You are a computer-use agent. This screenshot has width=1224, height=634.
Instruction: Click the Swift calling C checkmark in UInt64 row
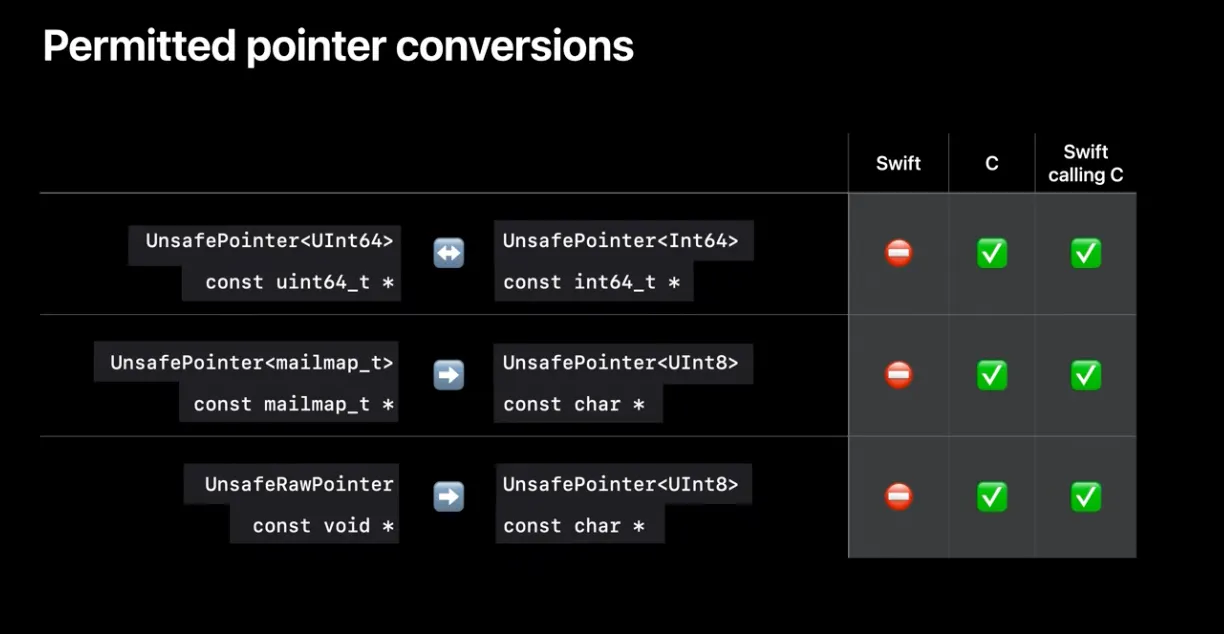click(x=1086, y=254)
